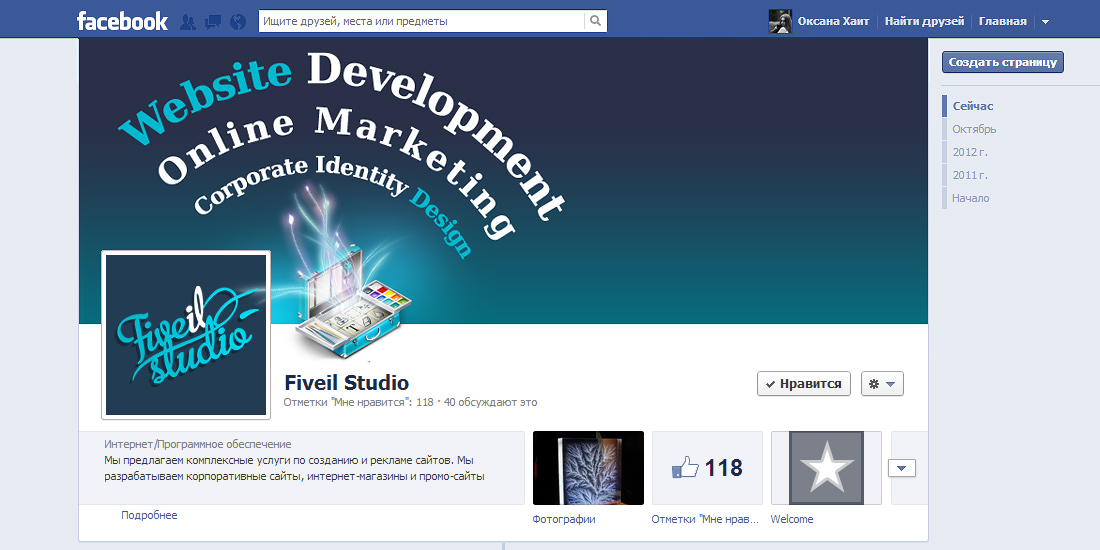Viewport: 1100px width, 550px height.
Task: Click the search field for friends and places
Action: (422, 21)
